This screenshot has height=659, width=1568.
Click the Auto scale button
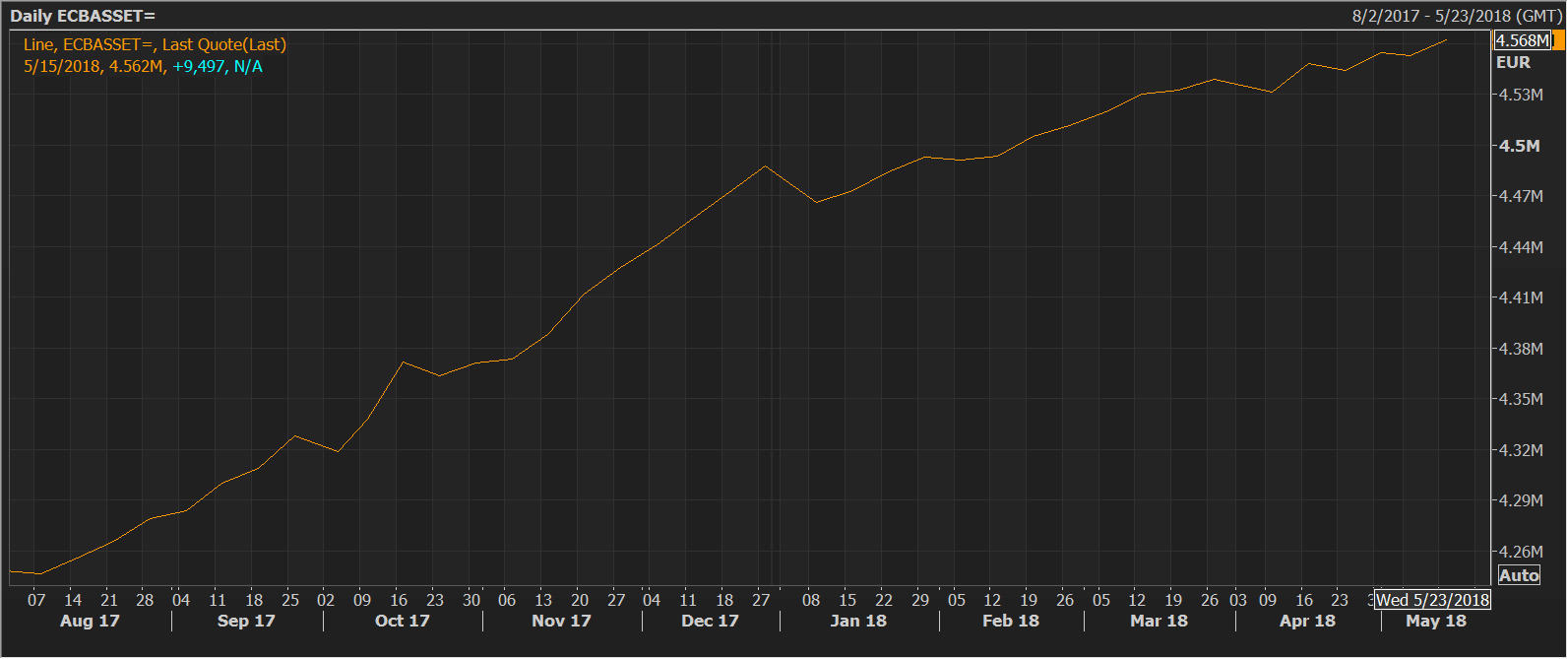coord(1519,576)
